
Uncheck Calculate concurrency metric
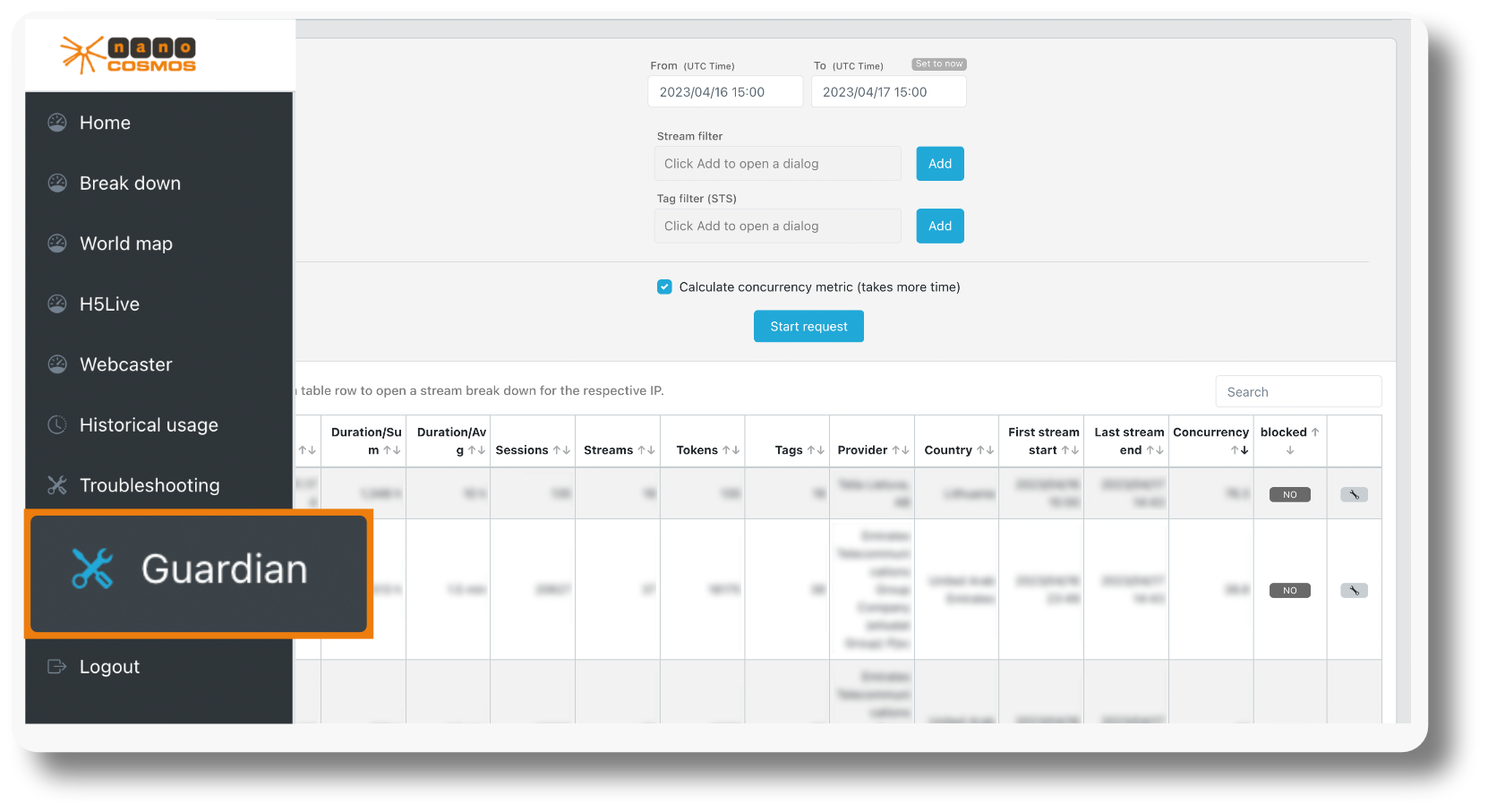click(x=664, y=286)
